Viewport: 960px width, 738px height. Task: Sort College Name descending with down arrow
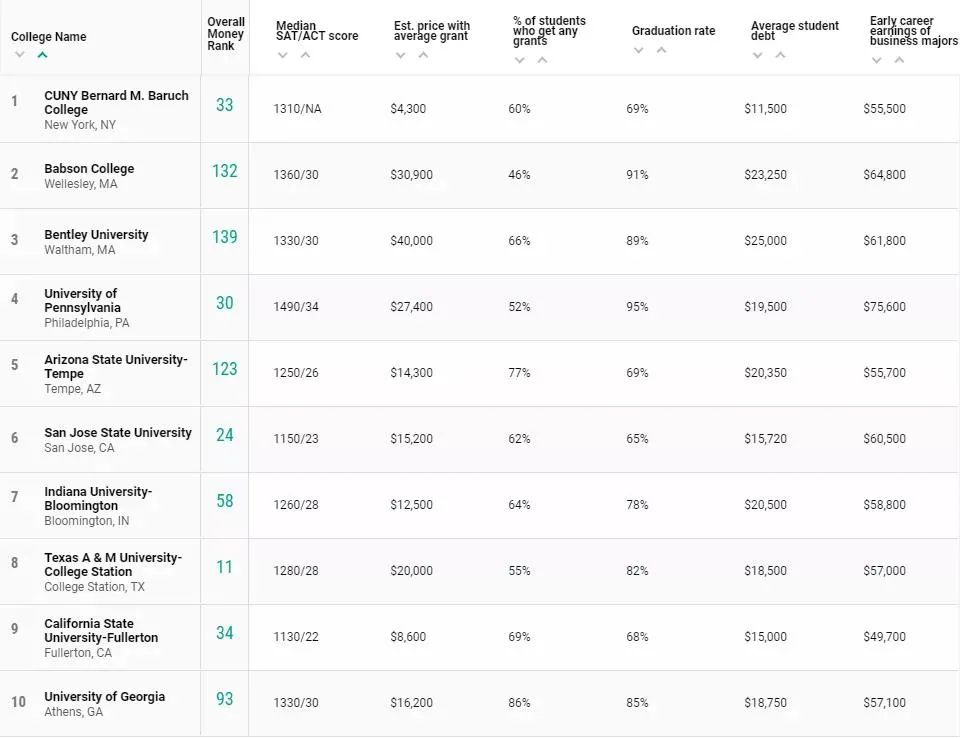pyautogui.click(x=19, y=55)
